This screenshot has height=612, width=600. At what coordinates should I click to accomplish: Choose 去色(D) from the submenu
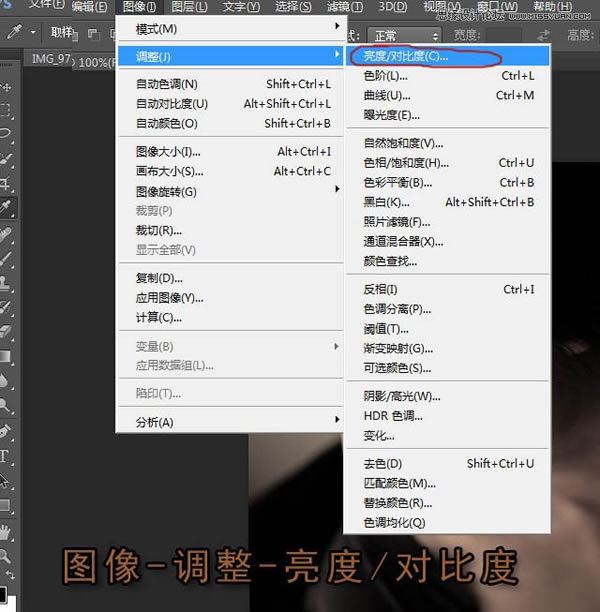[447, 464]
